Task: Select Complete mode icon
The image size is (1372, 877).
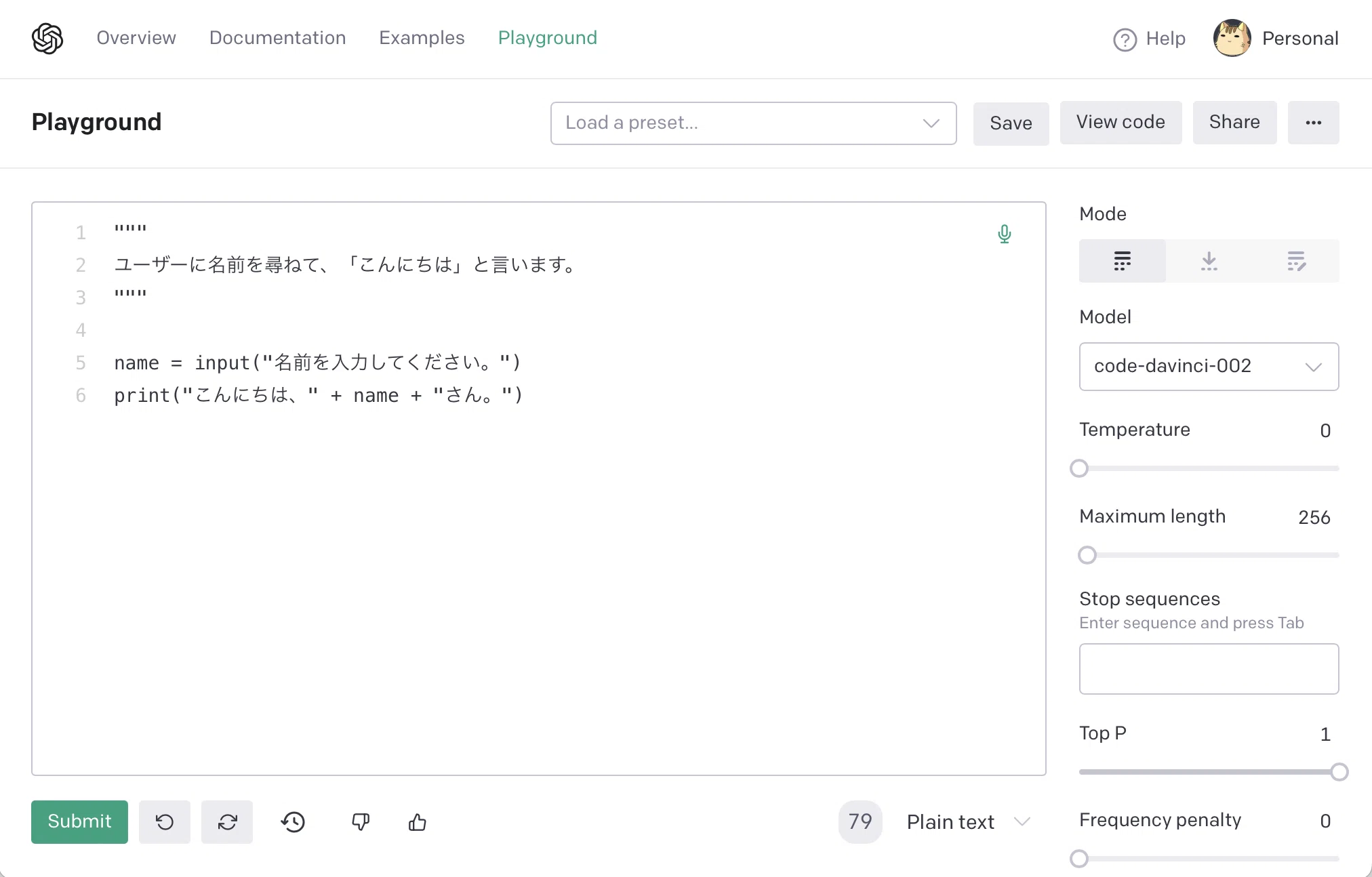Action: click(x=1123, y=261)
